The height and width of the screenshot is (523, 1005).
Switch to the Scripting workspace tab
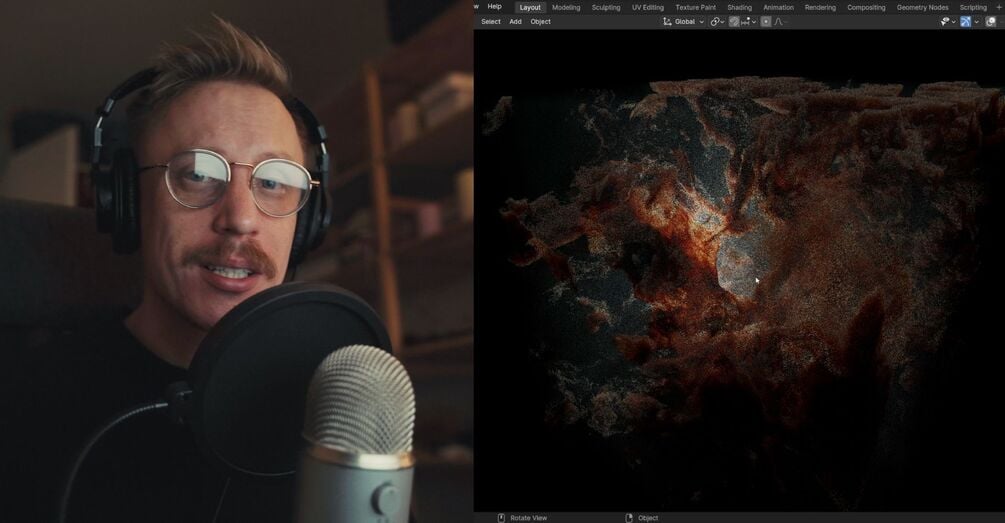point(973,8)
